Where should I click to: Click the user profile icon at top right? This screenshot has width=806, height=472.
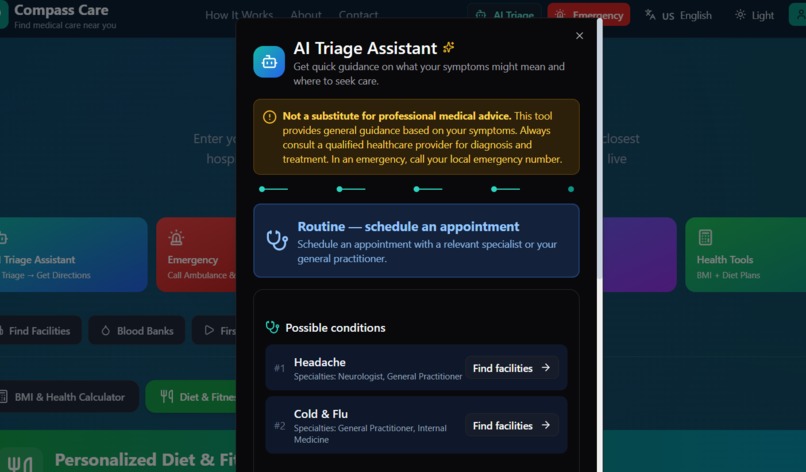click(x=799, y=15)
